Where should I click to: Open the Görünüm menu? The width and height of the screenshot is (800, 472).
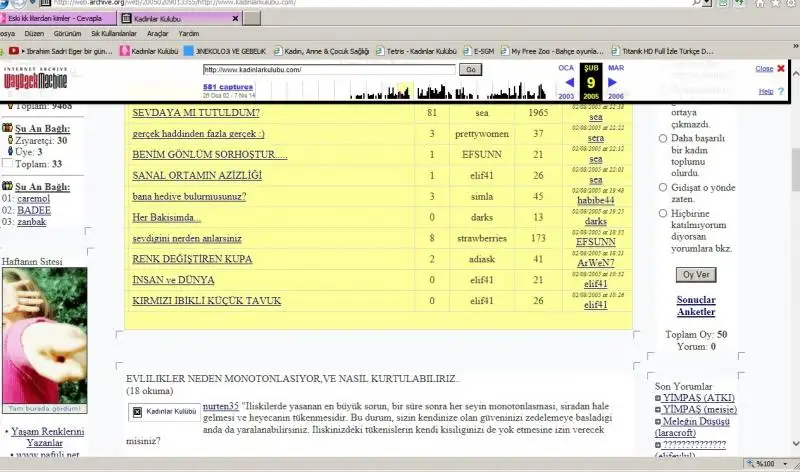pyautogui.click(x=68, y=33)
